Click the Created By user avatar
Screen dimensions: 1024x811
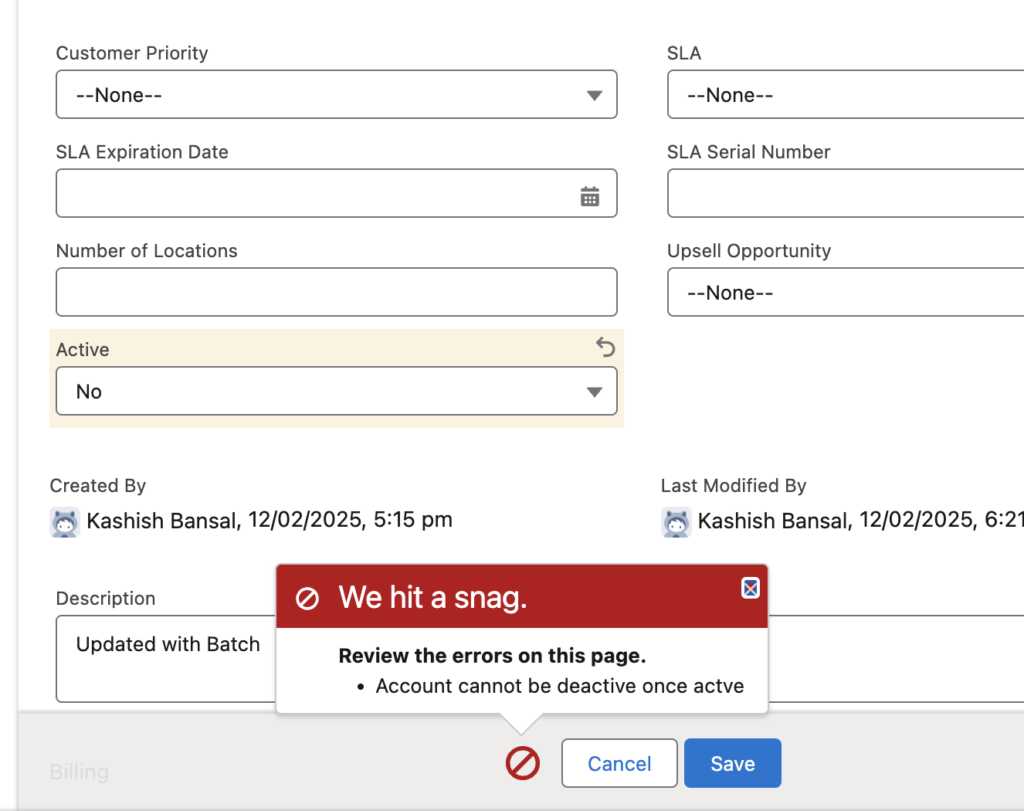point(65,521)
